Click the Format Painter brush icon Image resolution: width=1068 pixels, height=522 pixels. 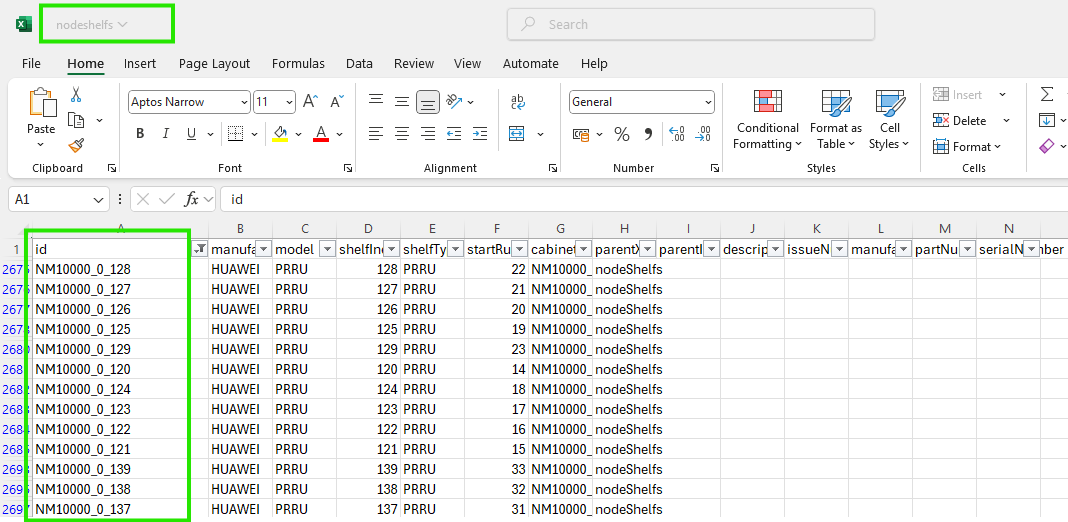click(x=76, y=146)
